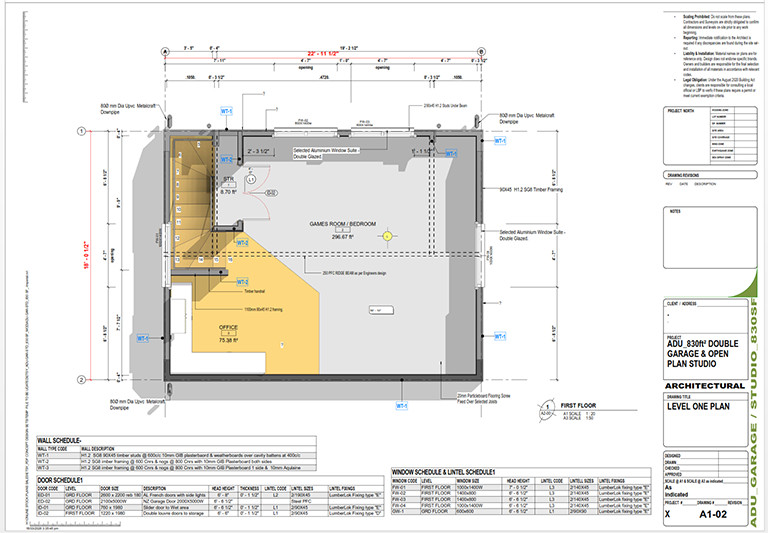Click WALL SCHEDULE table heading

(59, 440)
